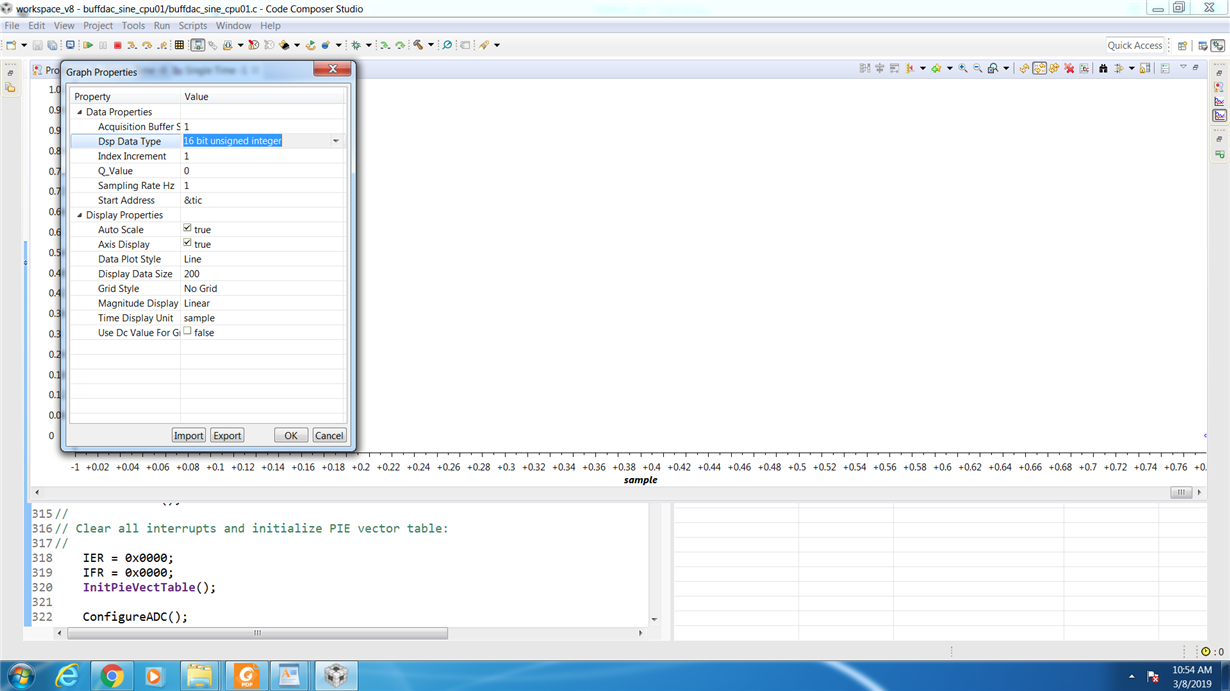
Task: Open the Run menu
Action: coord(161,25)
